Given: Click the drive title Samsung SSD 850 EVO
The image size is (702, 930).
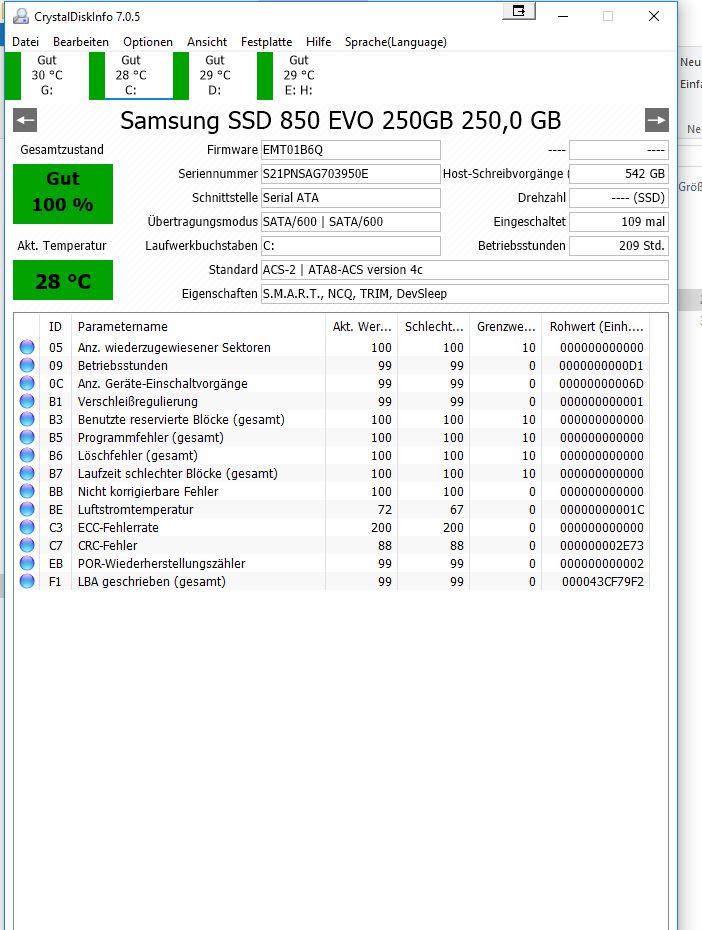Looking at the screenshot, I should (340, 120).
